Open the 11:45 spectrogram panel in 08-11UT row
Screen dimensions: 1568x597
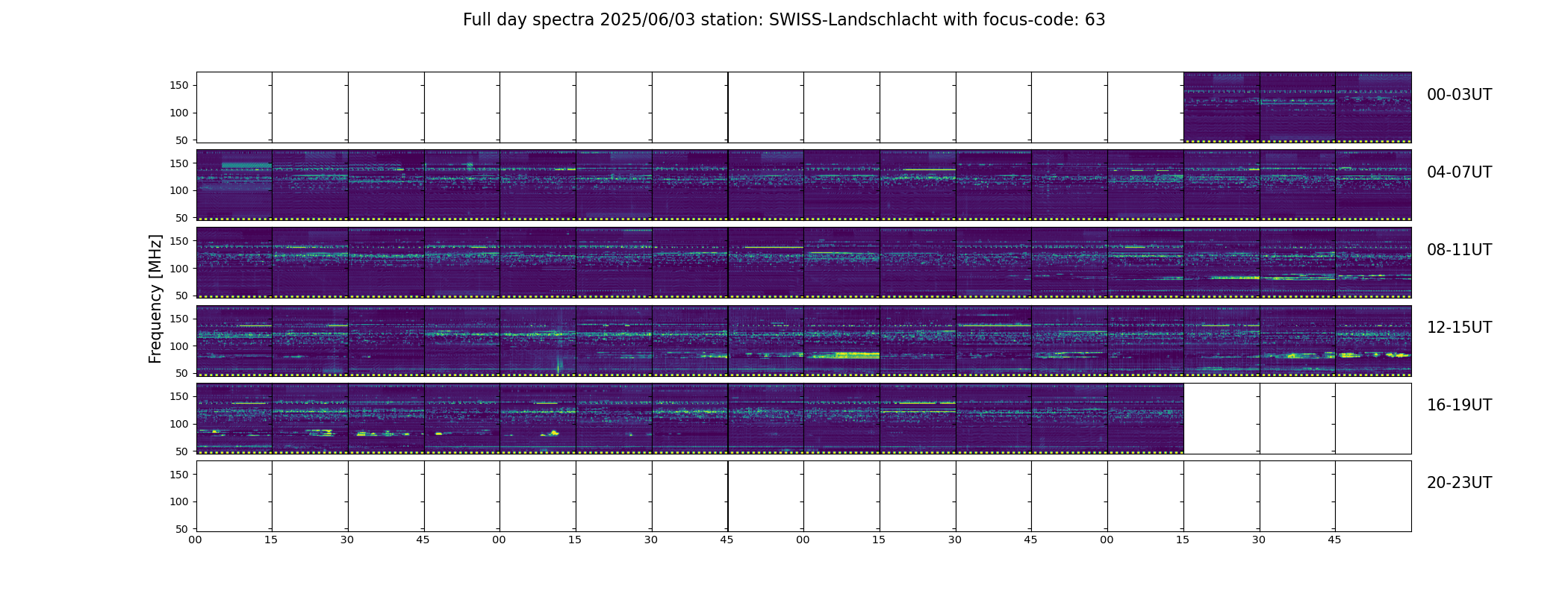(1373, 263)
